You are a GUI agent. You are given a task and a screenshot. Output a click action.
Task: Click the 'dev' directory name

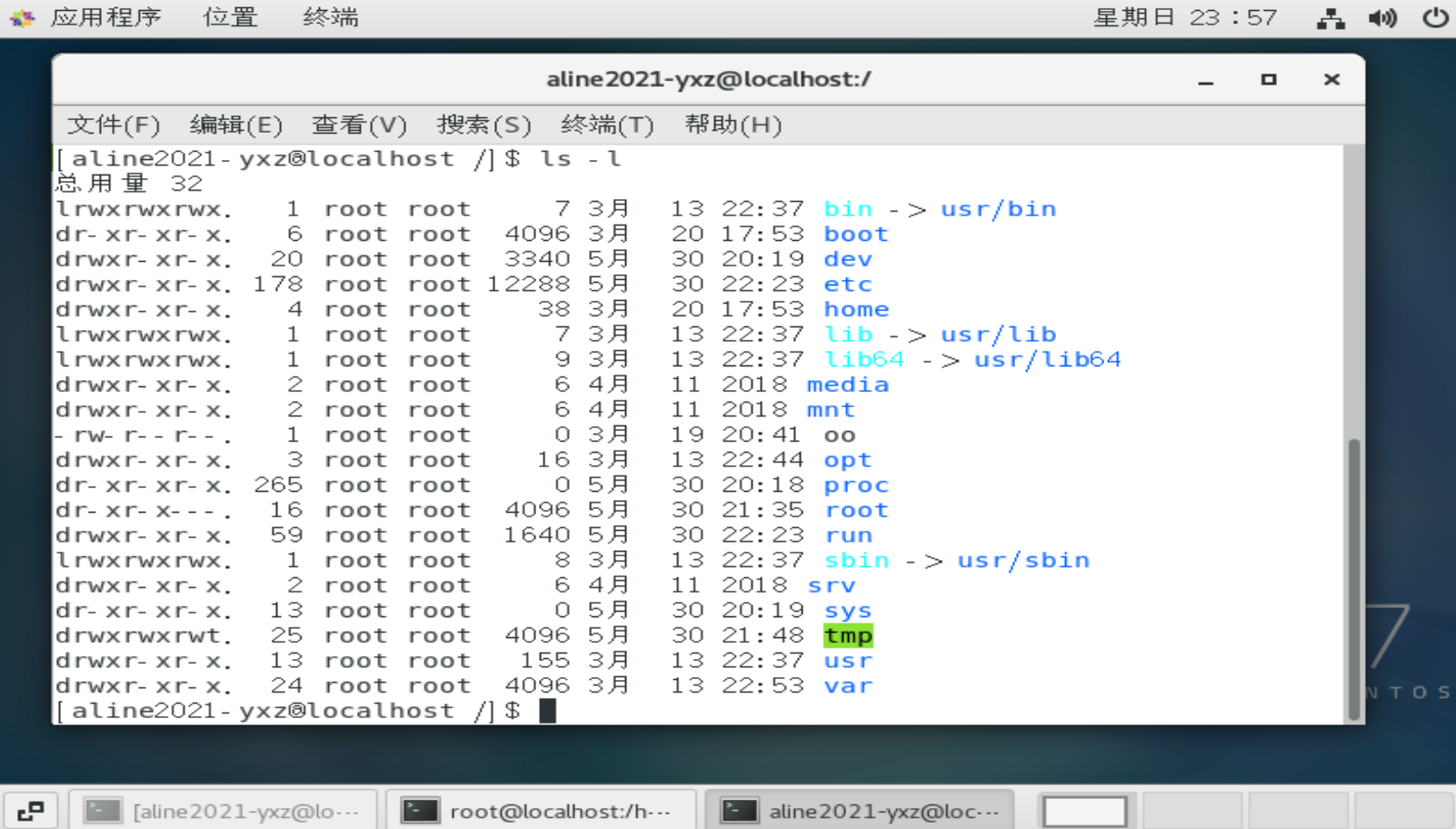point(848,259)
